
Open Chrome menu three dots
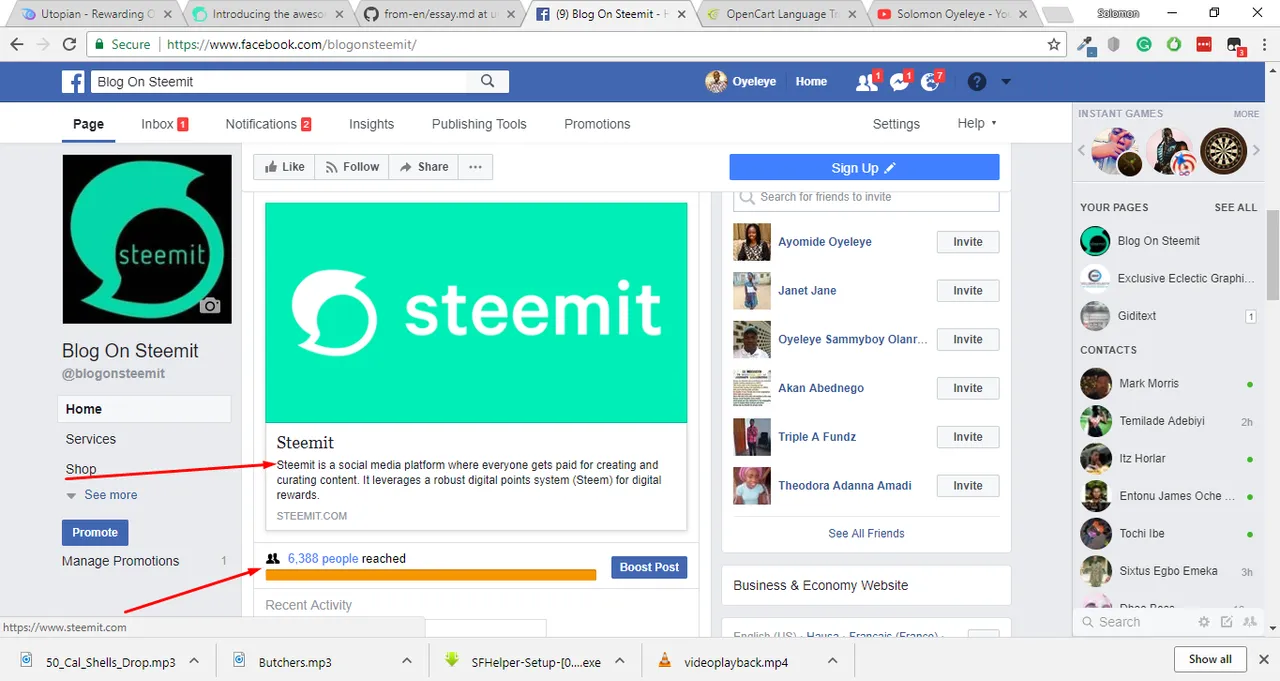coord(1264,44)
